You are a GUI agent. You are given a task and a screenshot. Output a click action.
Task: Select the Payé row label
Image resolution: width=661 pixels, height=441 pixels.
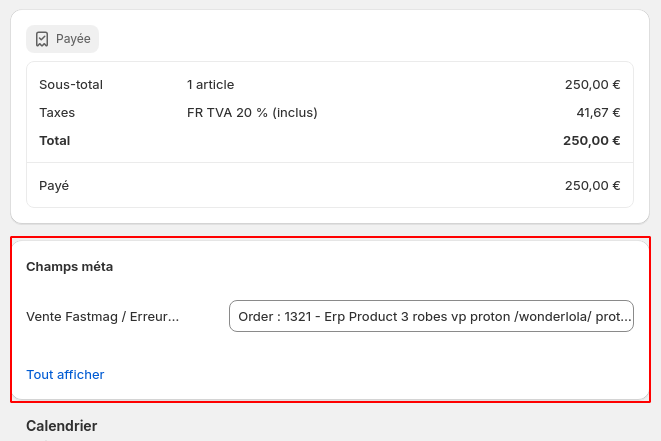click(x=54, y=186)
